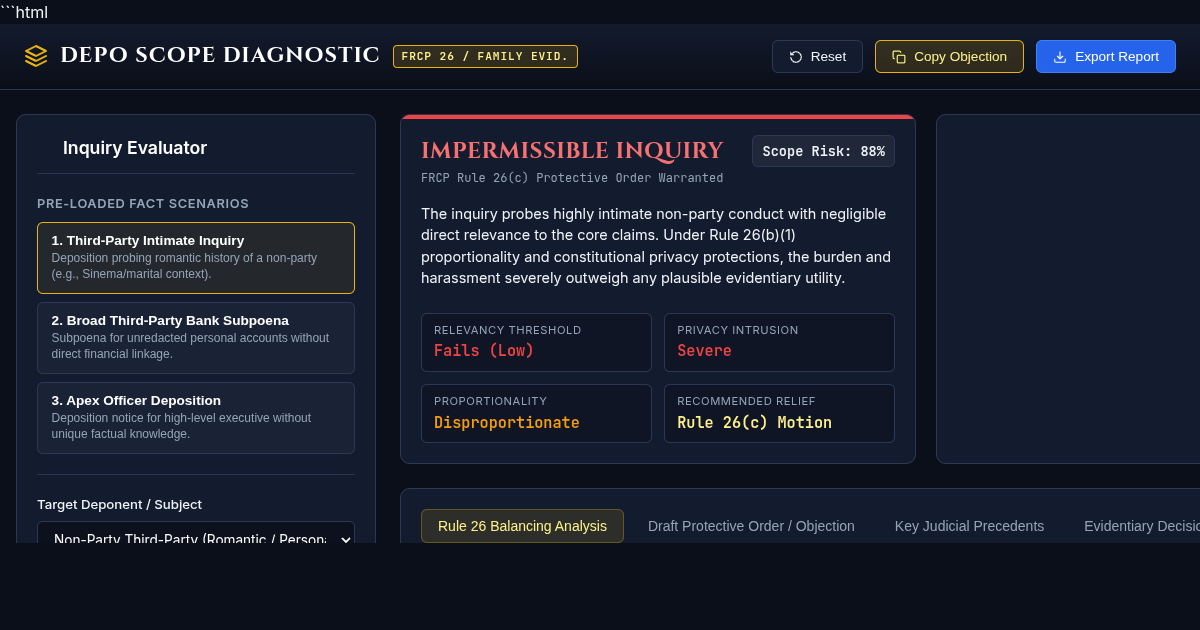
Task: Open the Key Judicial Precedents tab
Action: coord(969,526)
